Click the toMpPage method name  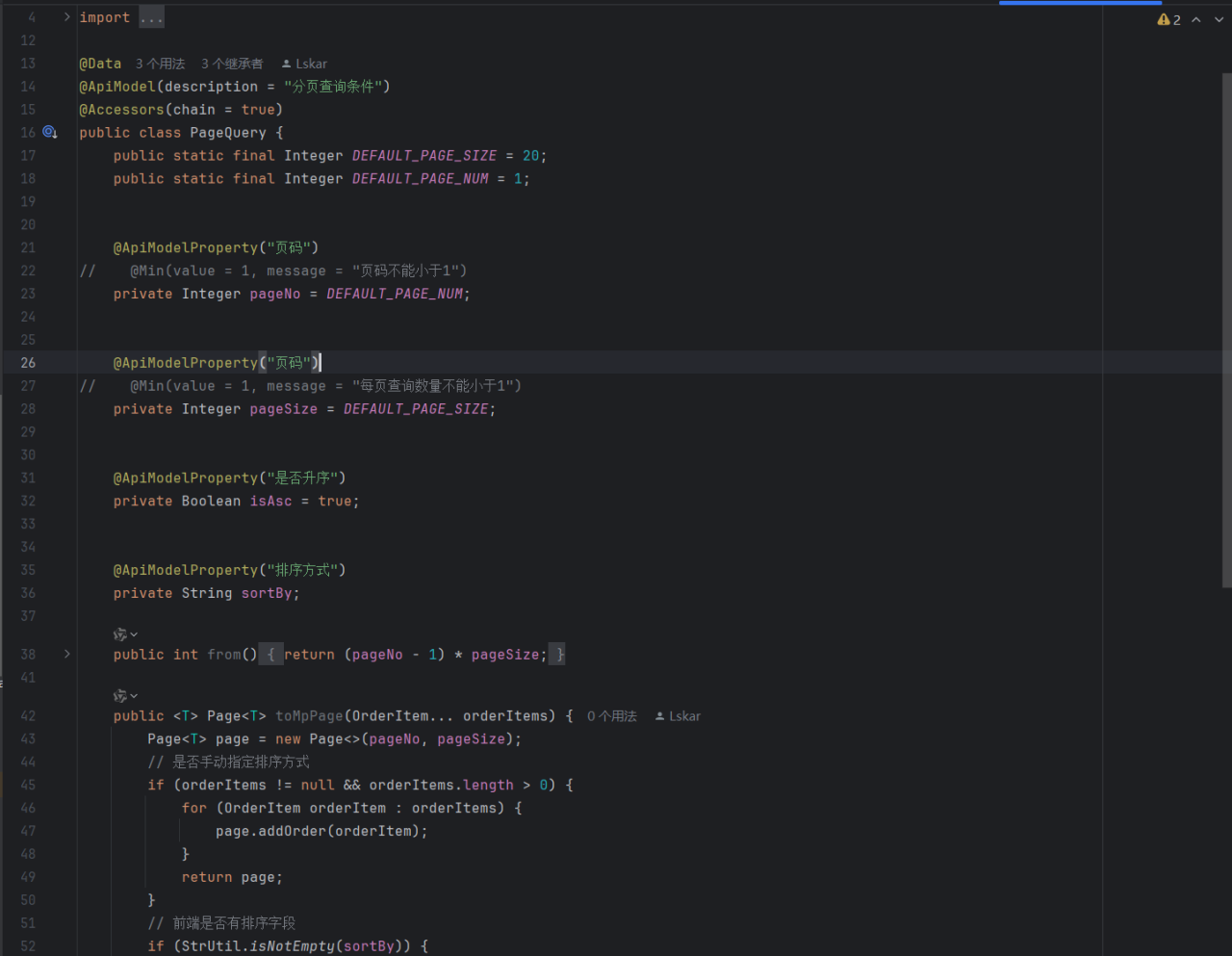(309, 716)
